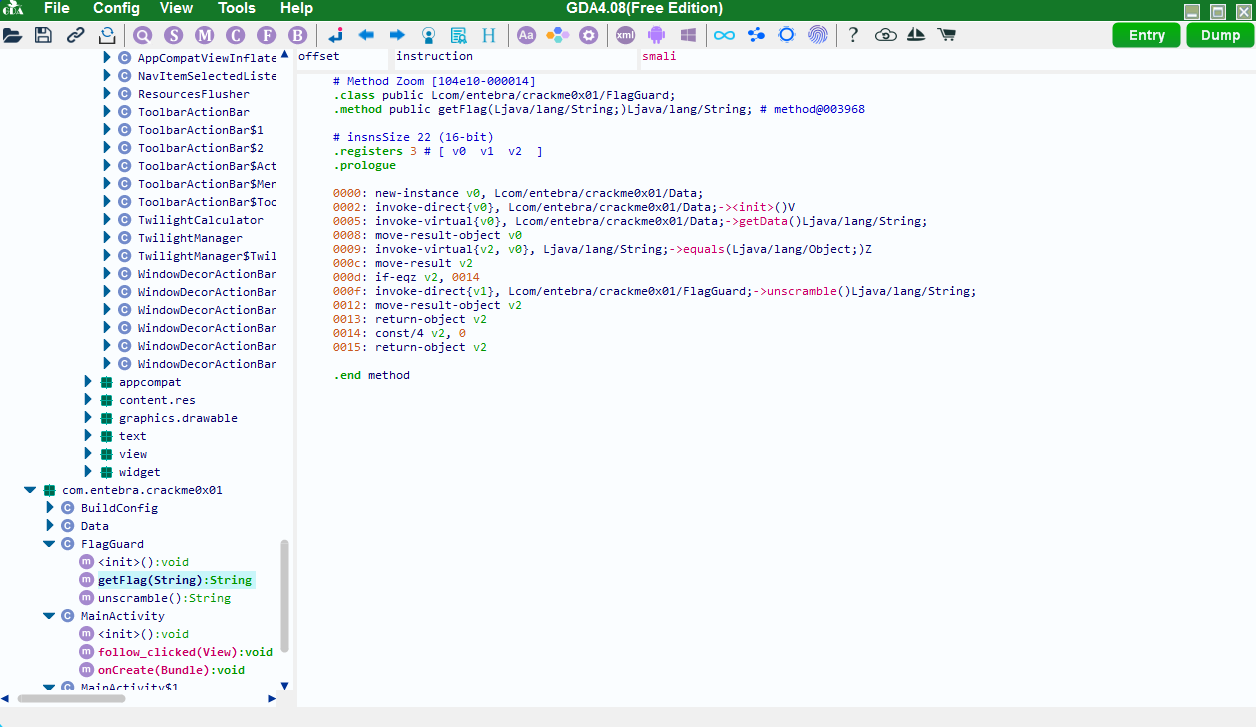Open the Tools menu
The image size is (1256, 727).
coord(237,9)
